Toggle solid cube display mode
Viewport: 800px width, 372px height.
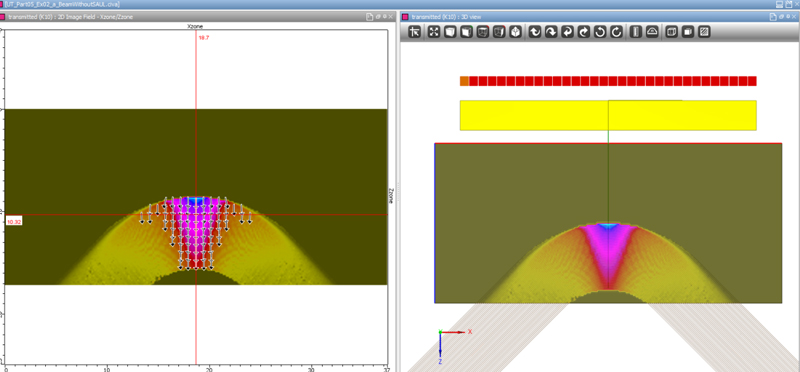(688, 32)
